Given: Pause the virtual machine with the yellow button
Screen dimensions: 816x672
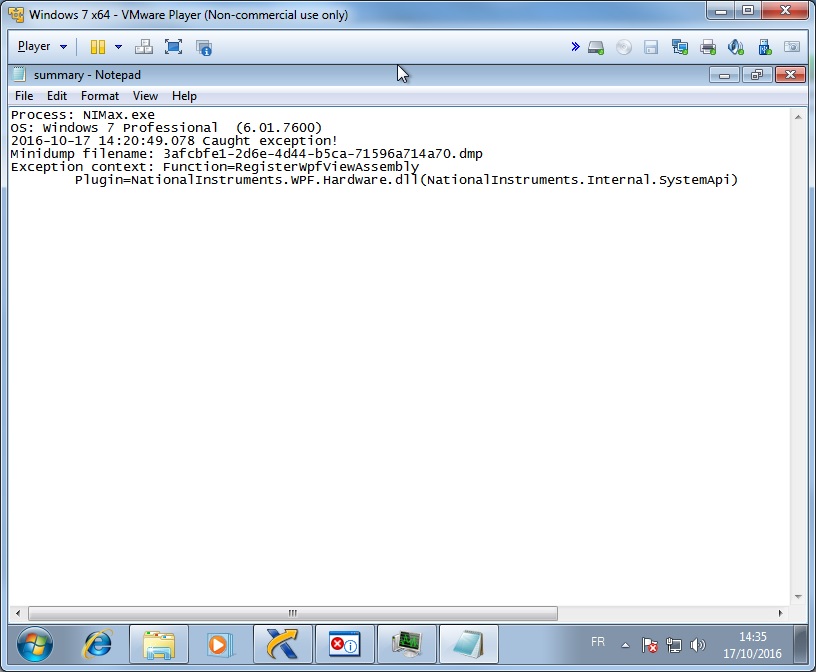Looking at the screenshot, I should (98, 47).
